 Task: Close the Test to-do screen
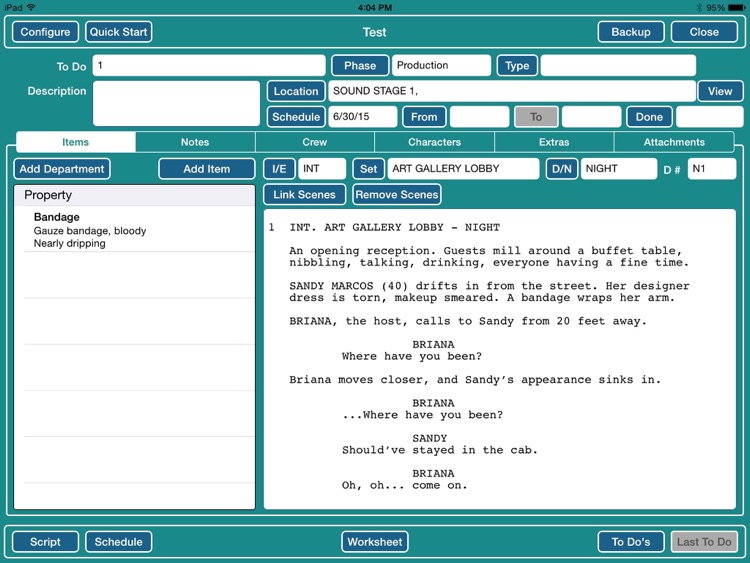point(704,32)
